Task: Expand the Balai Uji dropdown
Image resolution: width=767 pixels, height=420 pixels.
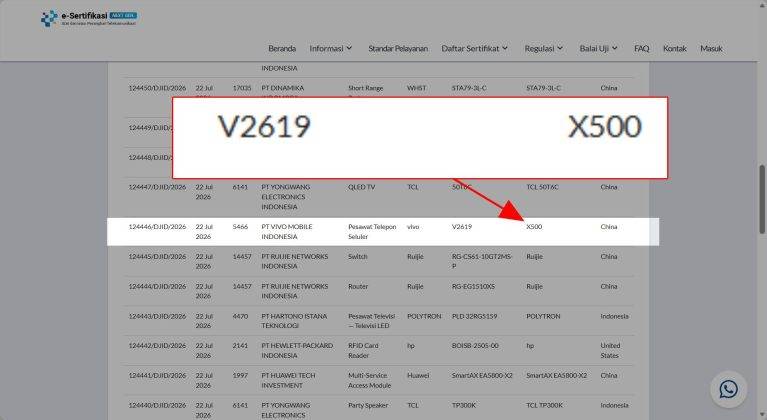Action: (x=598, y=48)
